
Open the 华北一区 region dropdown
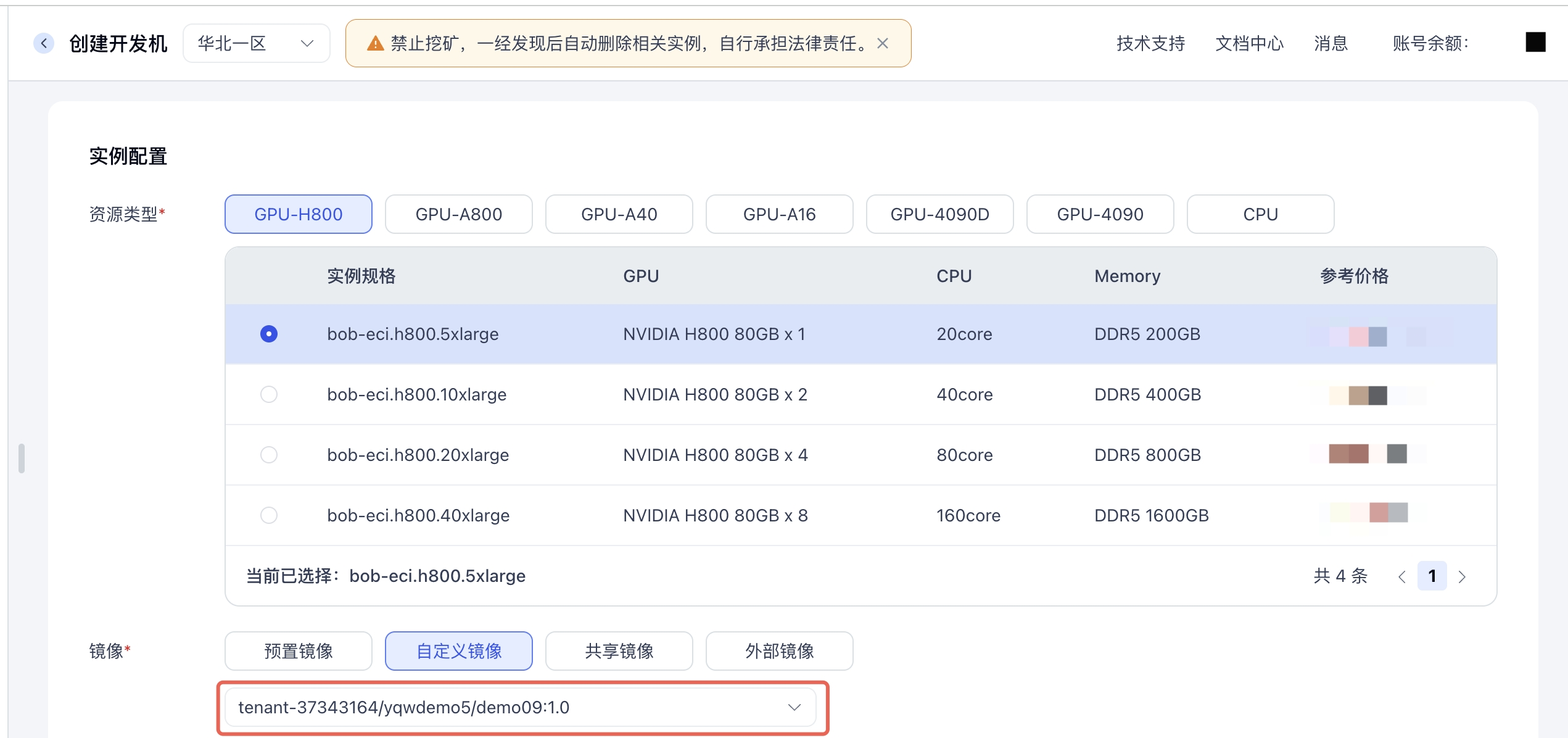(x=256, y=43)
